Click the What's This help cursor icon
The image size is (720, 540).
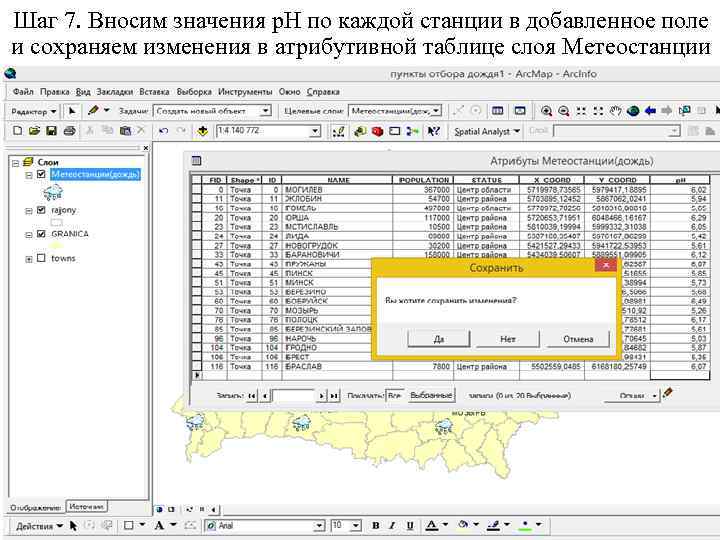pyautogui.click(x=433, y=132)
